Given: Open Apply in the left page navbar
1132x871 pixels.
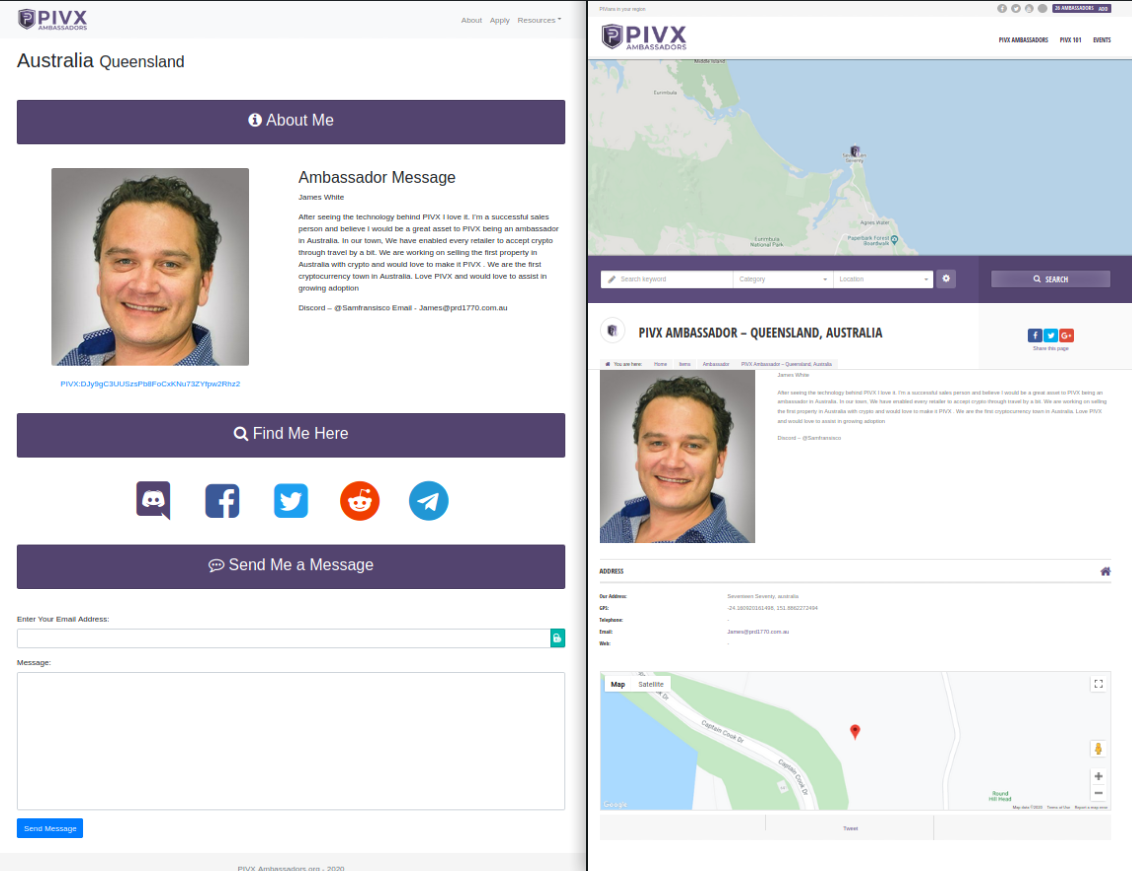Looking at the screenshot, I should [x=500, y=20].
